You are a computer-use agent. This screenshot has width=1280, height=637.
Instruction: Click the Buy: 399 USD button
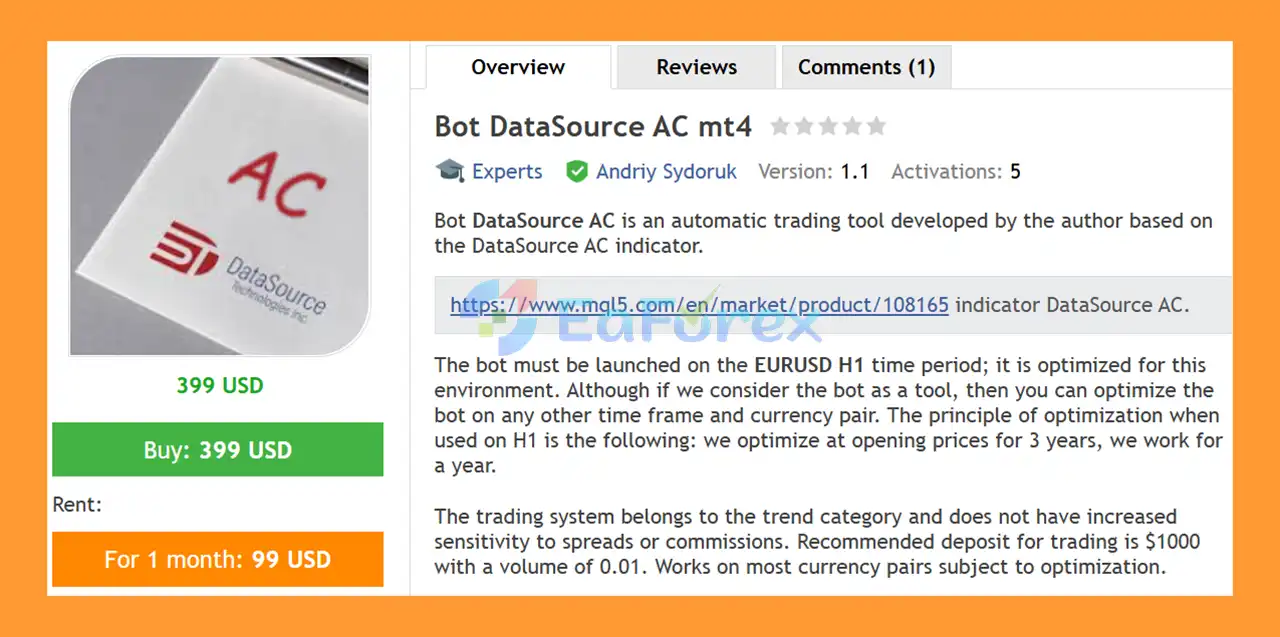coord(218,450)
